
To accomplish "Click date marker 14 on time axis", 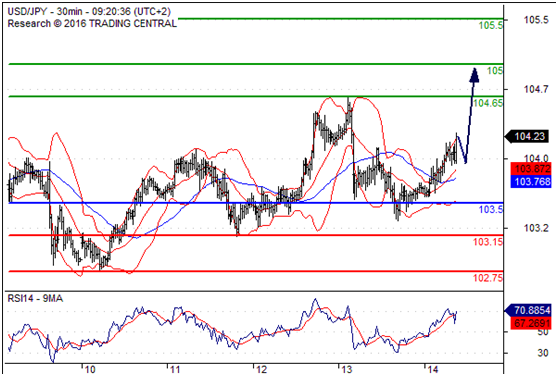I will tap(432, 370).
